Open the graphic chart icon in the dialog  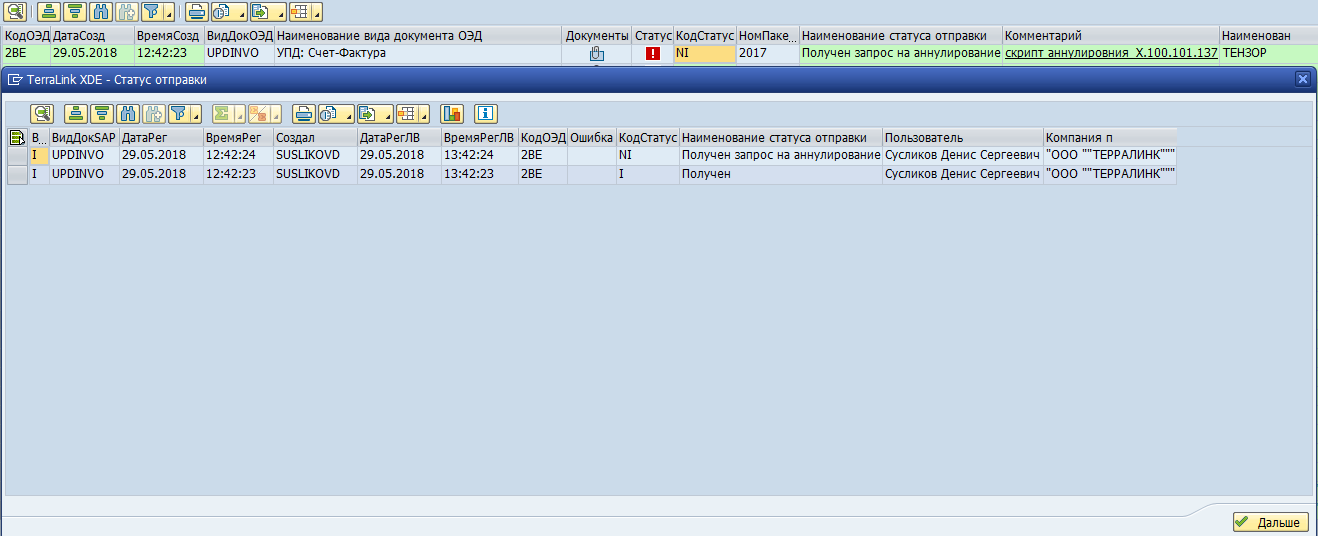[x=452, y=114]
